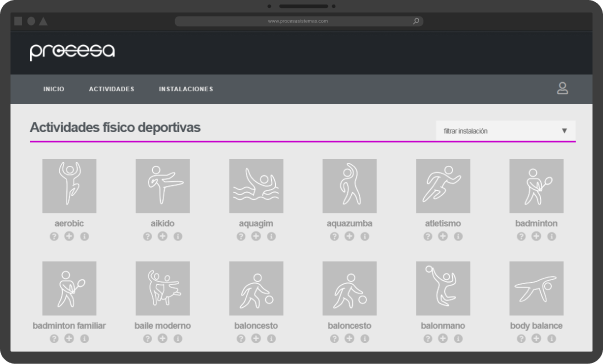
Task: Open the body balance pose thumbnail
Action: click(536, 288)
